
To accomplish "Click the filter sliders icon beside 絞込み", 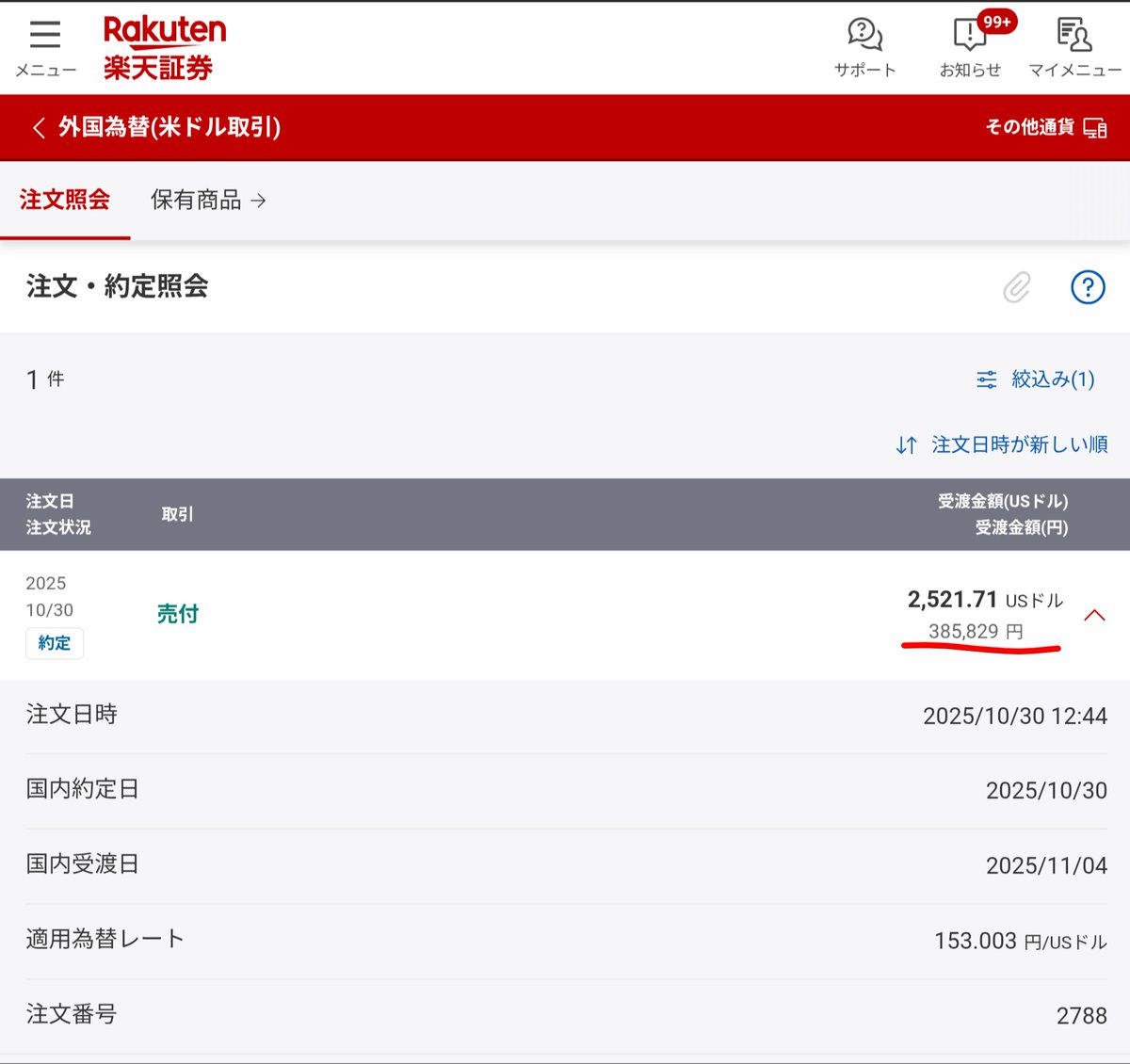I will click(x=986, y=379).
